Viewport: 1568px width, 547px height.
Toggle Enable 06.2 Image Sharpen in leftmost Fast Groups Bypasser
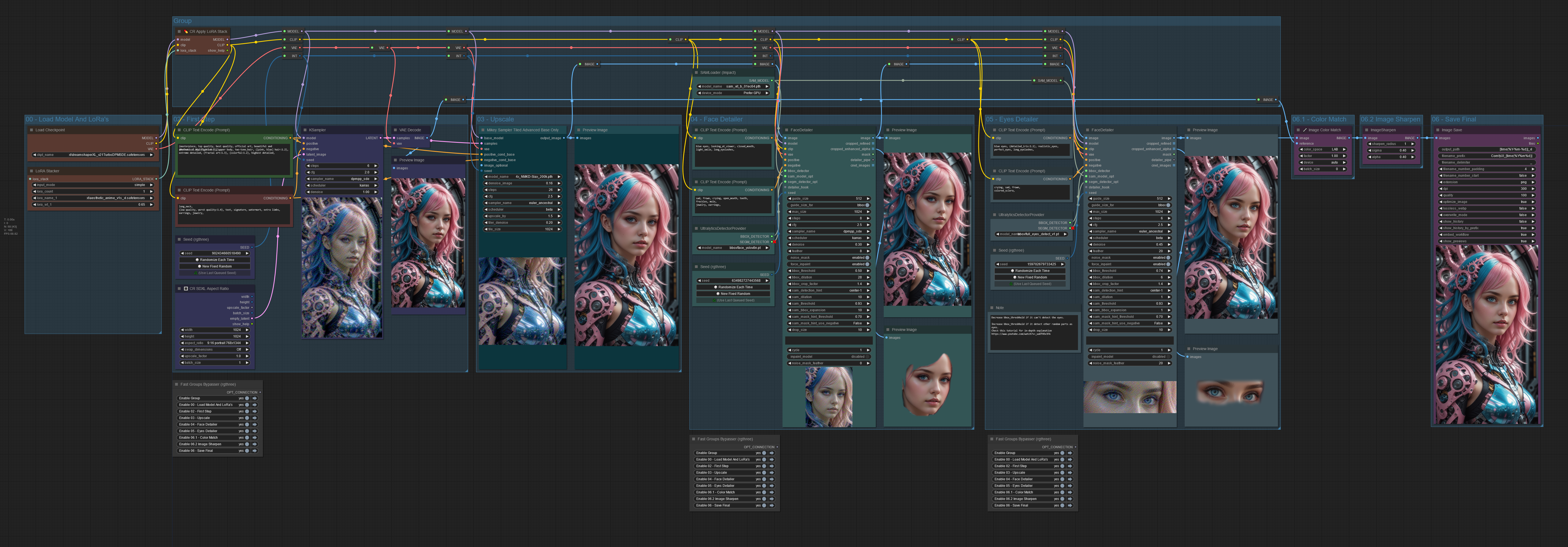pos(247,444)
